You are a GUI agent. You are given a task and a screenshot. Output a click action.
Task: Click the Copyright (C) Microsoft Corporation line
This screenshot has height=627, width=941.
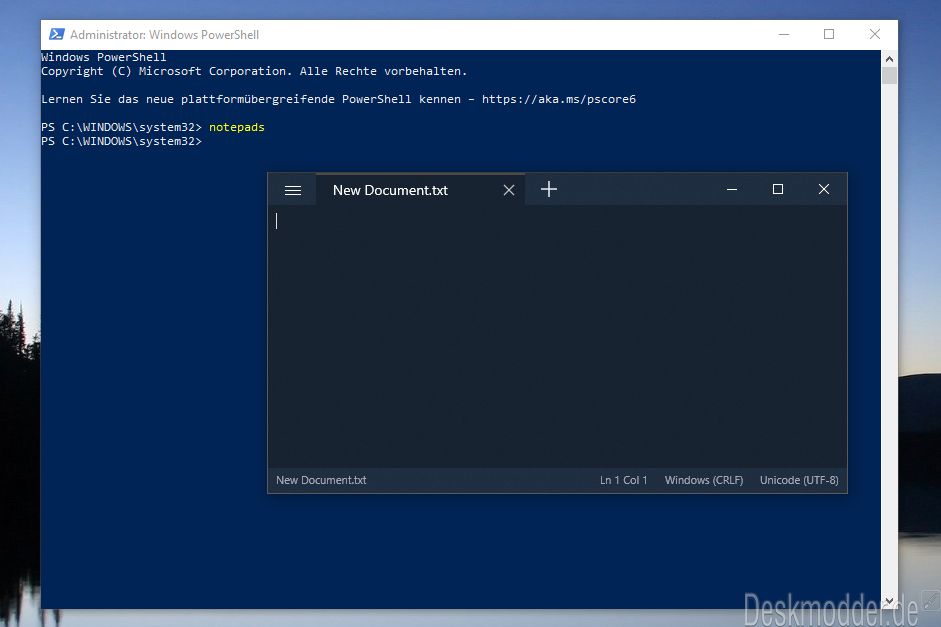point(254,71)
